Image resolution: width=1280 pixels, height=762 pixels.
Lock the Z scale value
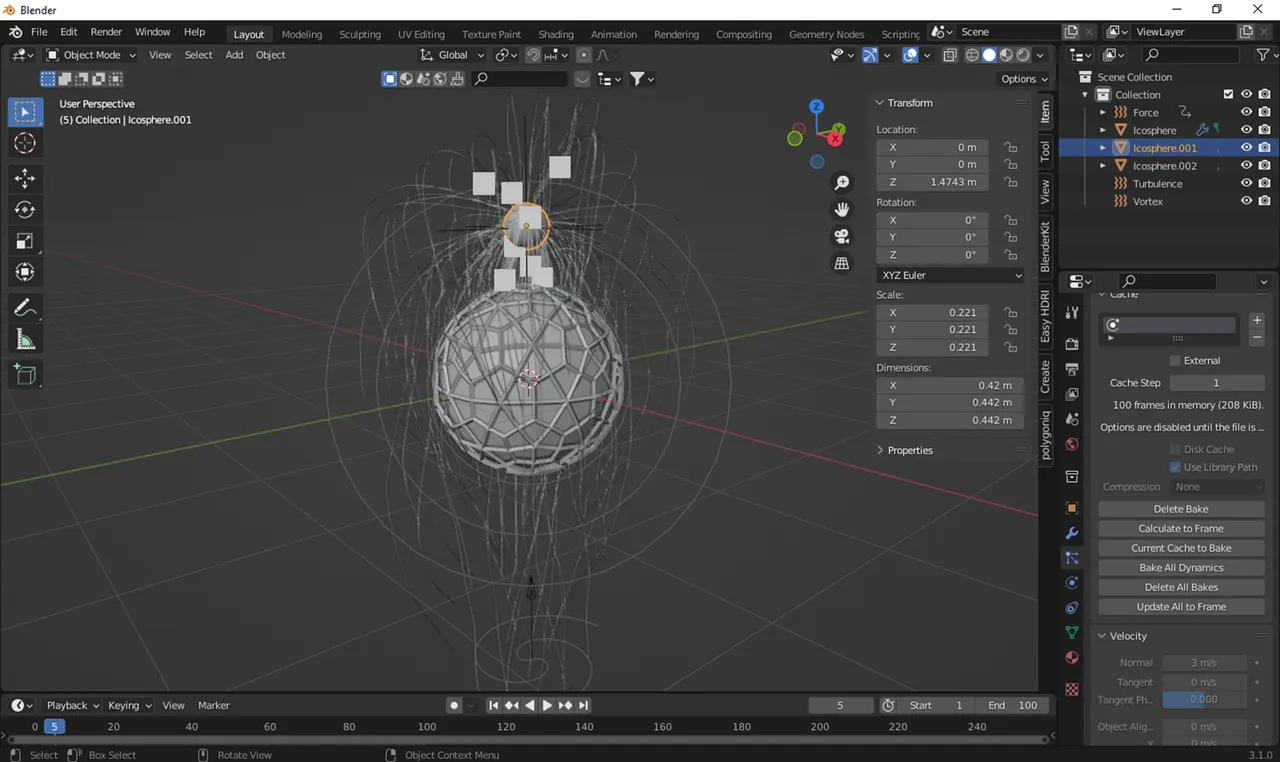[1010, 347]
